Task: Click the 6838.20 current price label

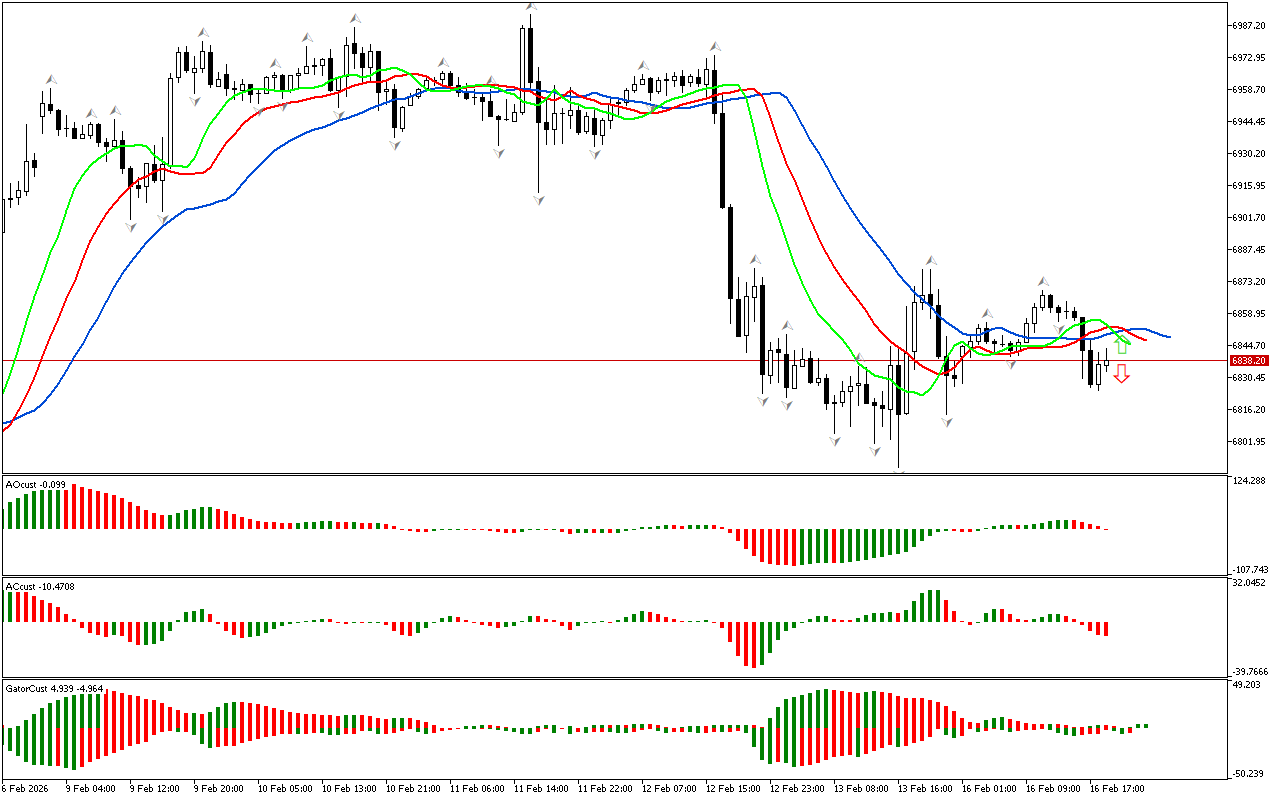Action: click(1250, 360)
